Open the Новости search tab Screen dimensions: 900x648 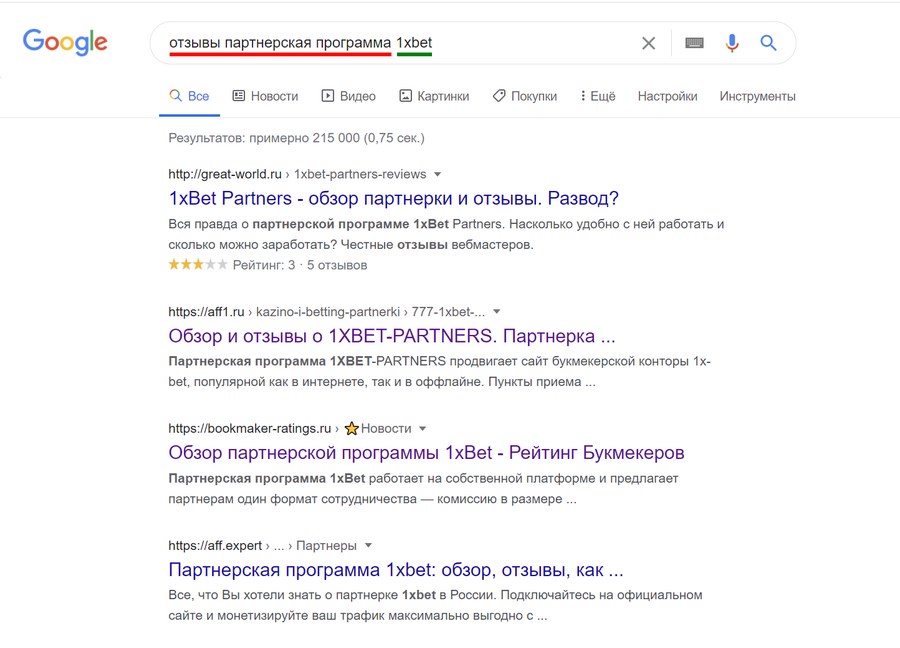pos(265,96)
